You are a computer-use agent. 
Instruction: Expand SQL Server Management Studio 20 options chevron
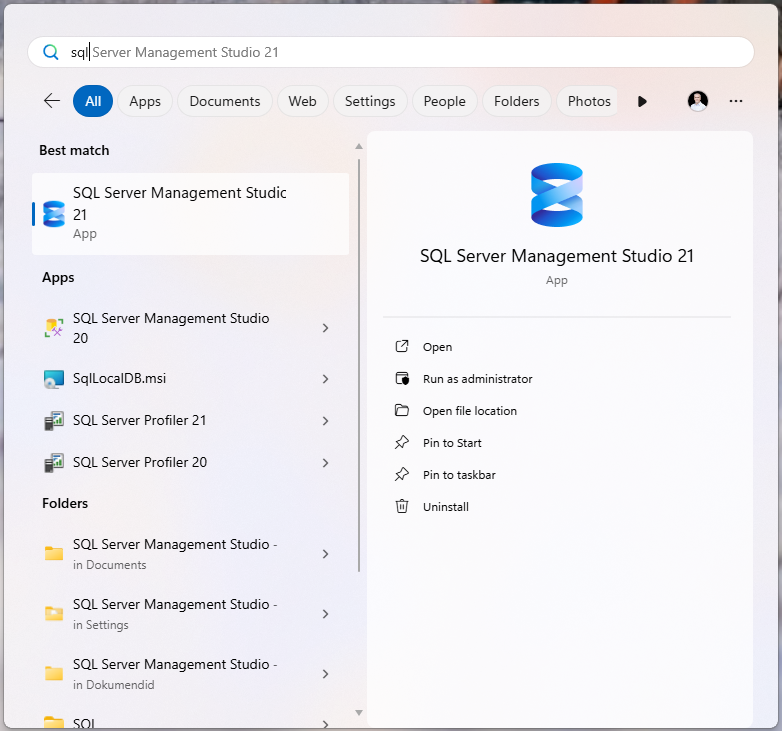coord(326,328)
